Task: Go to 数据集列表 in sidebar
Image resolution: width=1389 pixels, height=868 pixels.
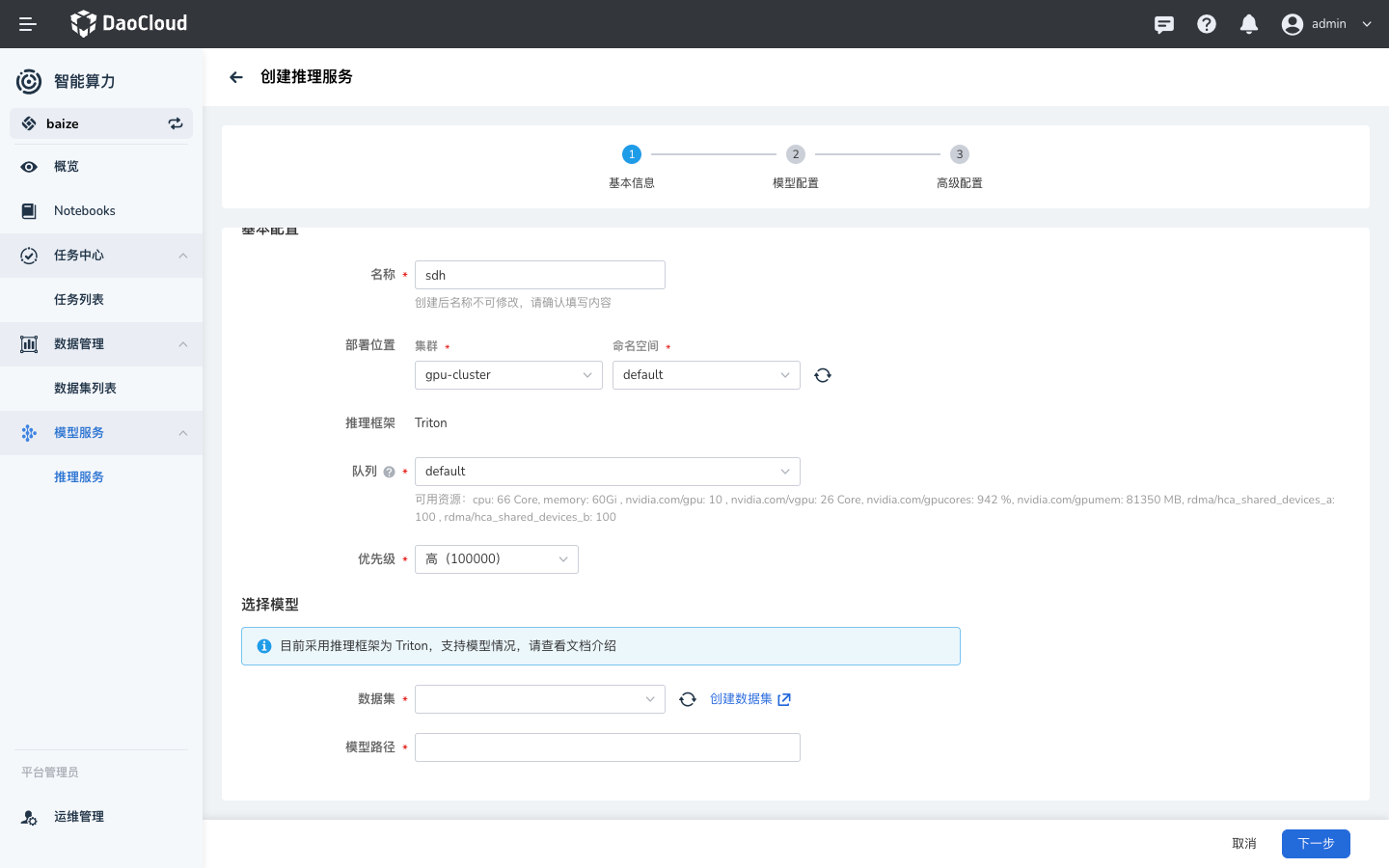Action: pyautogui.click(x=85, y=389)
